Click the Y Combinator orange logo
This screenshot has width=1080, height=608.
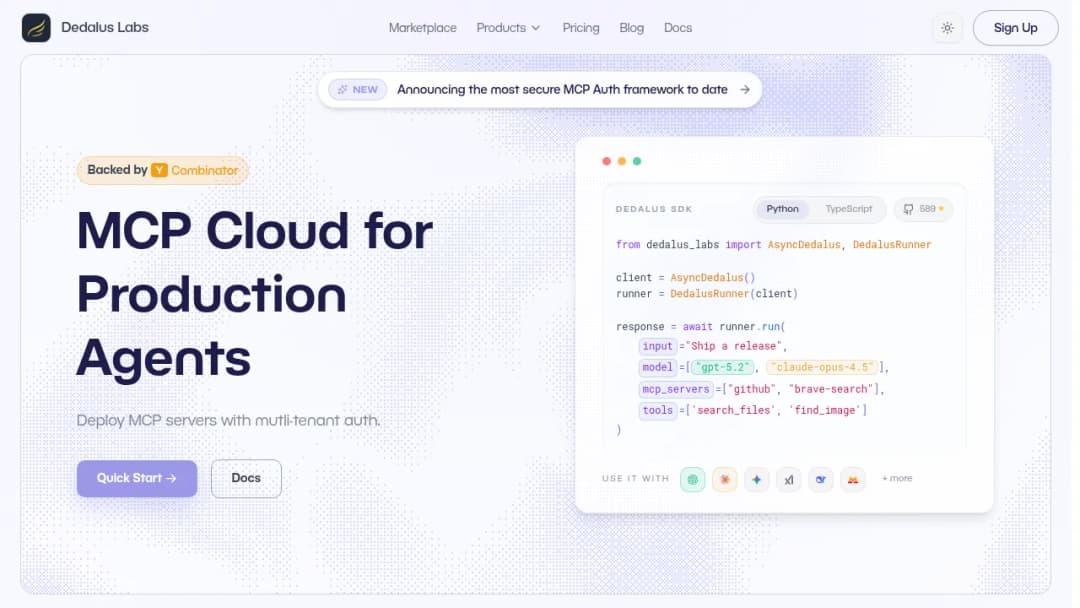tap(159, 170)
